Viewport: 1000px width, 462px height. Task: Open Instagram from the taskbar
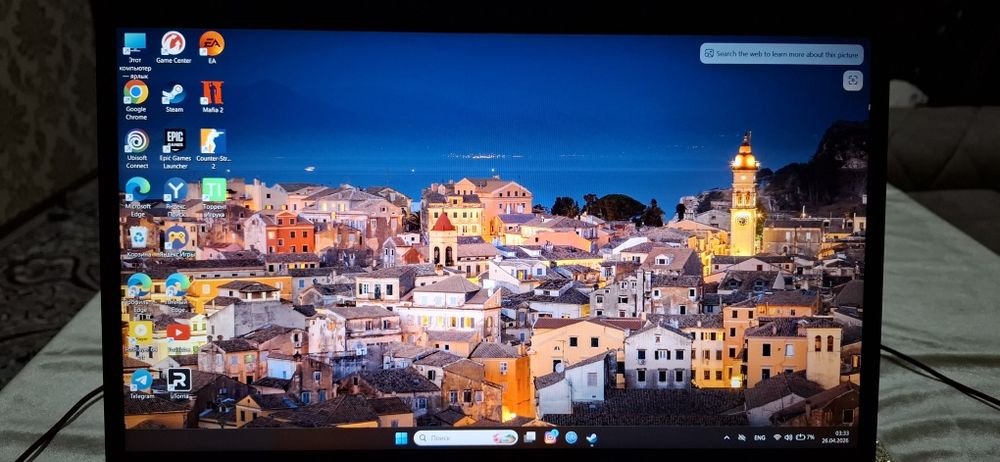tap(550, 437)
